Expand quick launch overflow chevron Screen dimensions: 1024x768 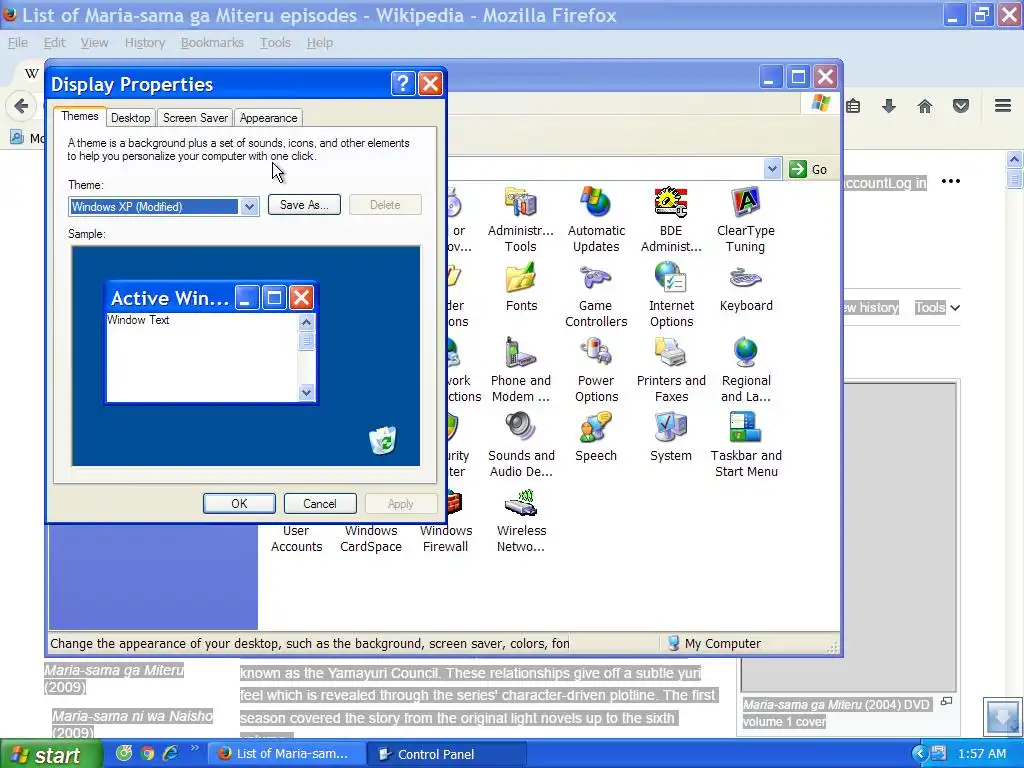tap(194, 748)
